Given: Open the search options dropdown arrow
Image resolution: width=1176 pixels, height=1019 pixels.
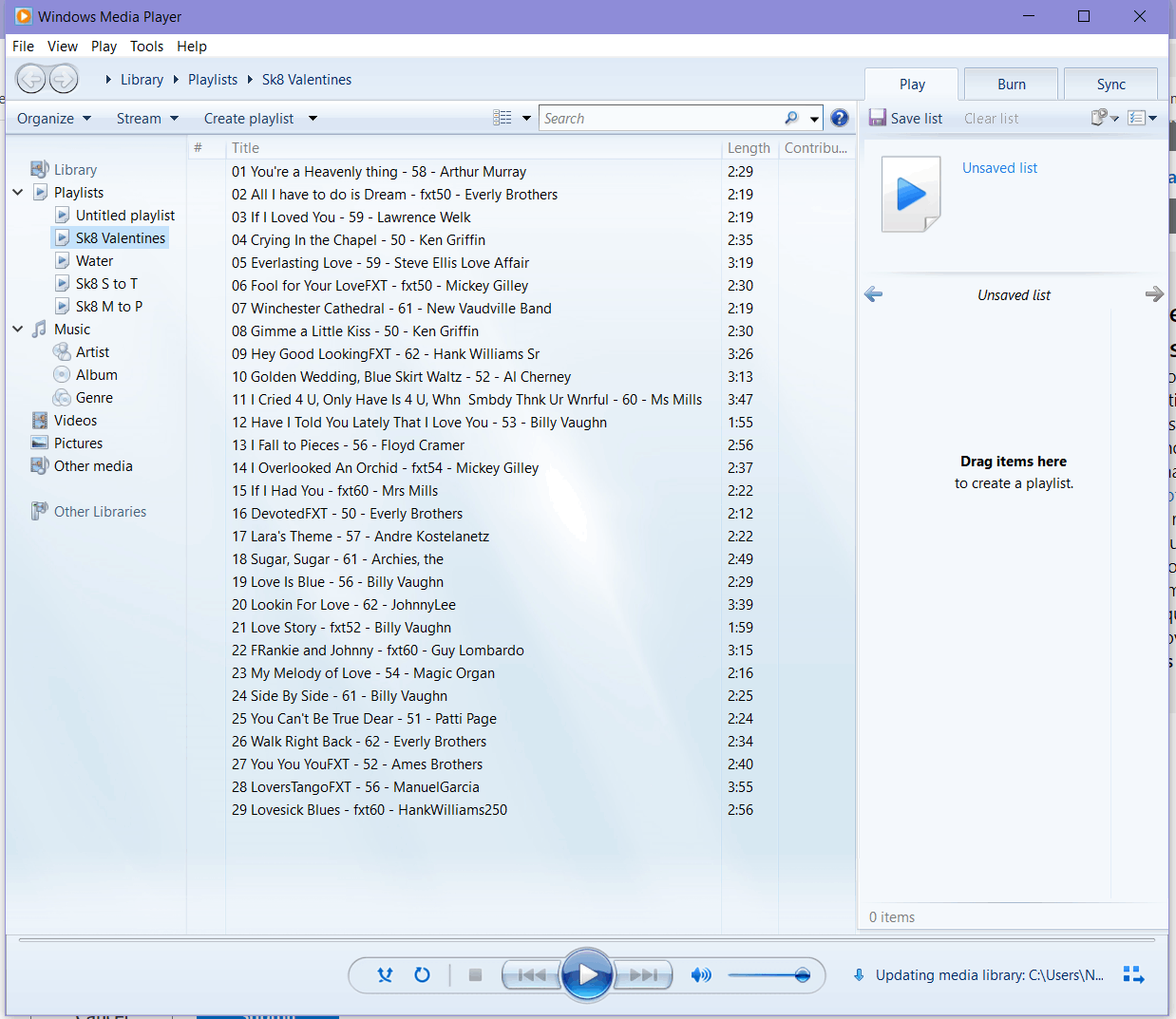Looking at the screenshot, I should (x=814, y=119).
